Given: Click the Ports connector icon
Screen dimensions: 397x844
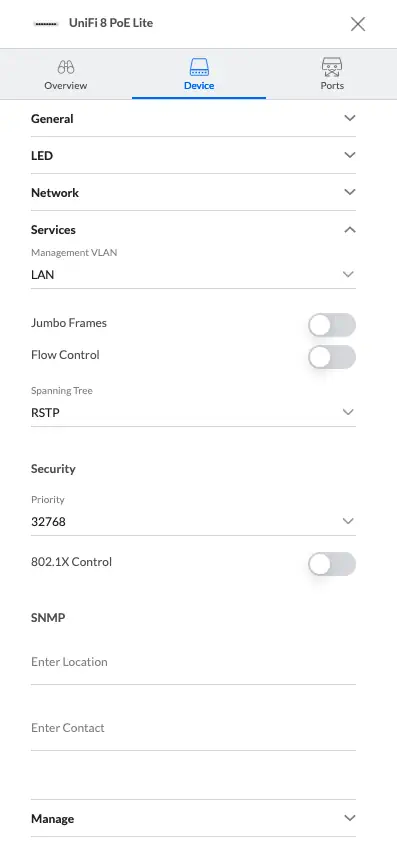Looking at the screenshot, I should pos(332,67).
